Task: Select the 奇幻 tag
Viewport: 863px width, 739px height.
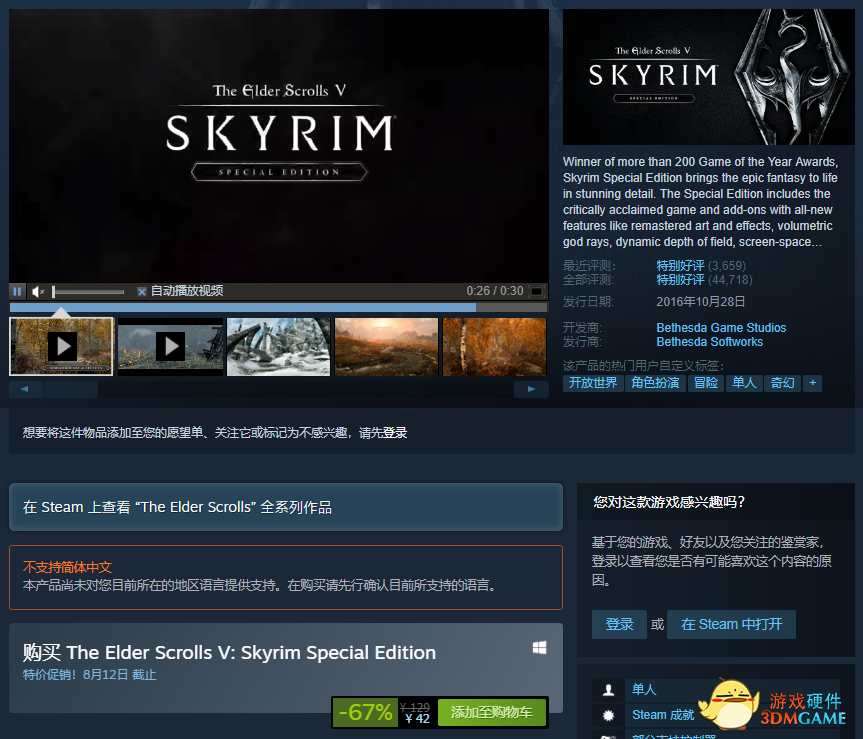Action: [x=782, y=383]
